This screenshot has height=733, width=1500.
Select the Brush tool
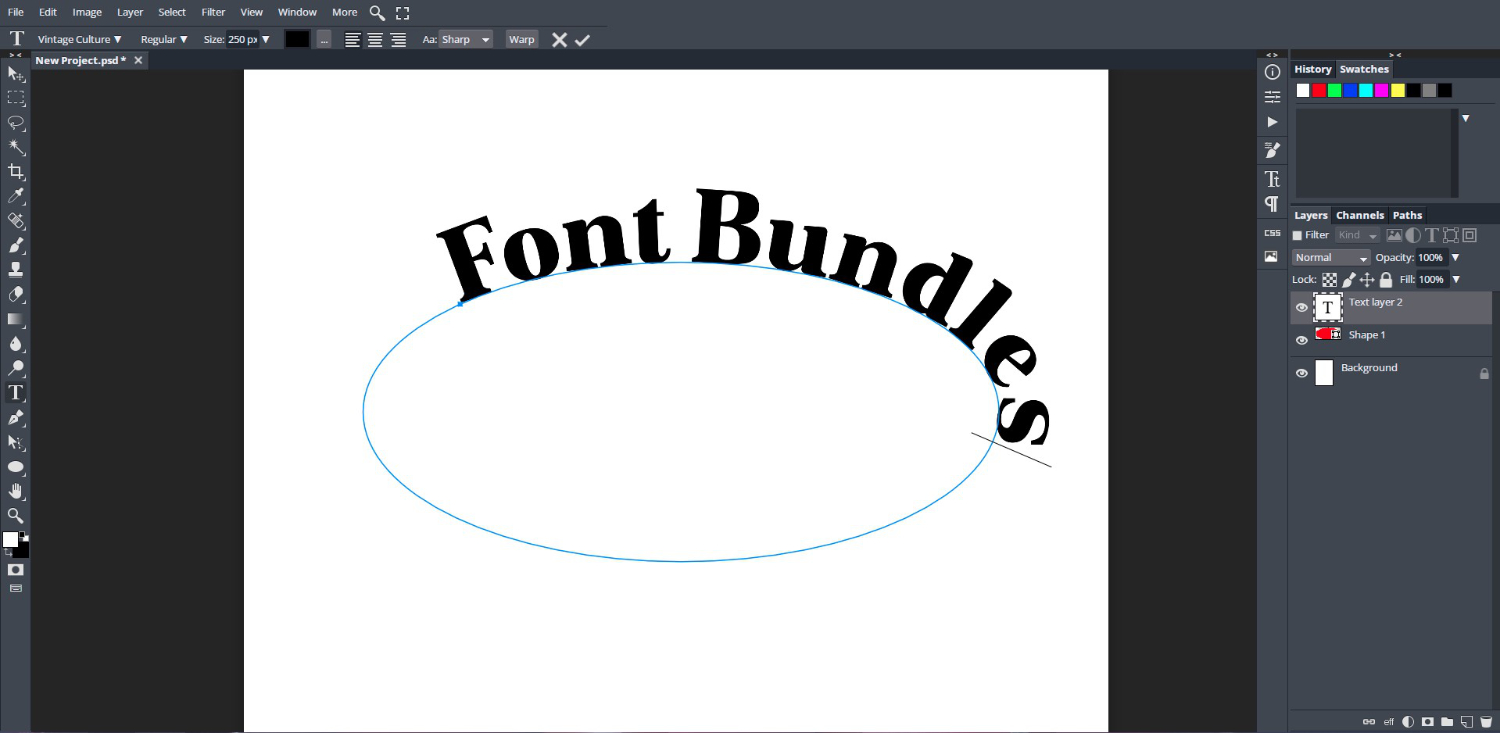point(16,245)
